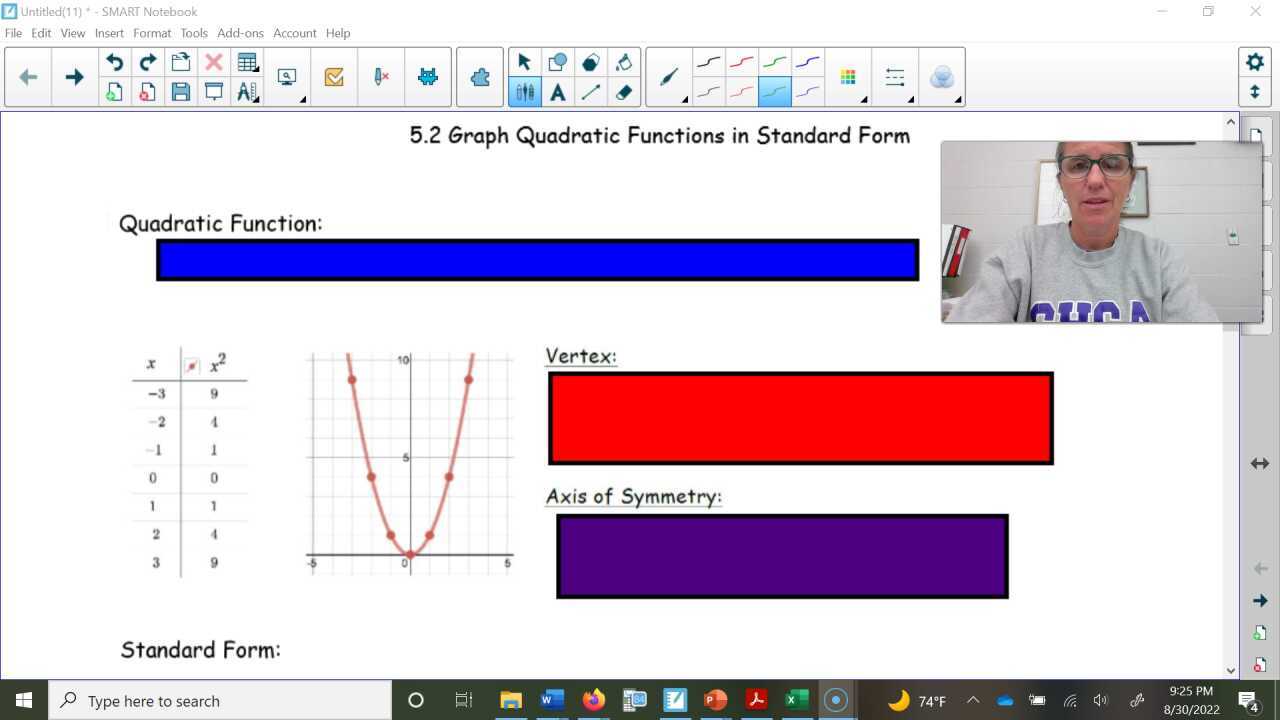This screenshot has width=1280, height=720.
Task: Click the forward page navigation arrow
Action: click(x=74, y=76)
